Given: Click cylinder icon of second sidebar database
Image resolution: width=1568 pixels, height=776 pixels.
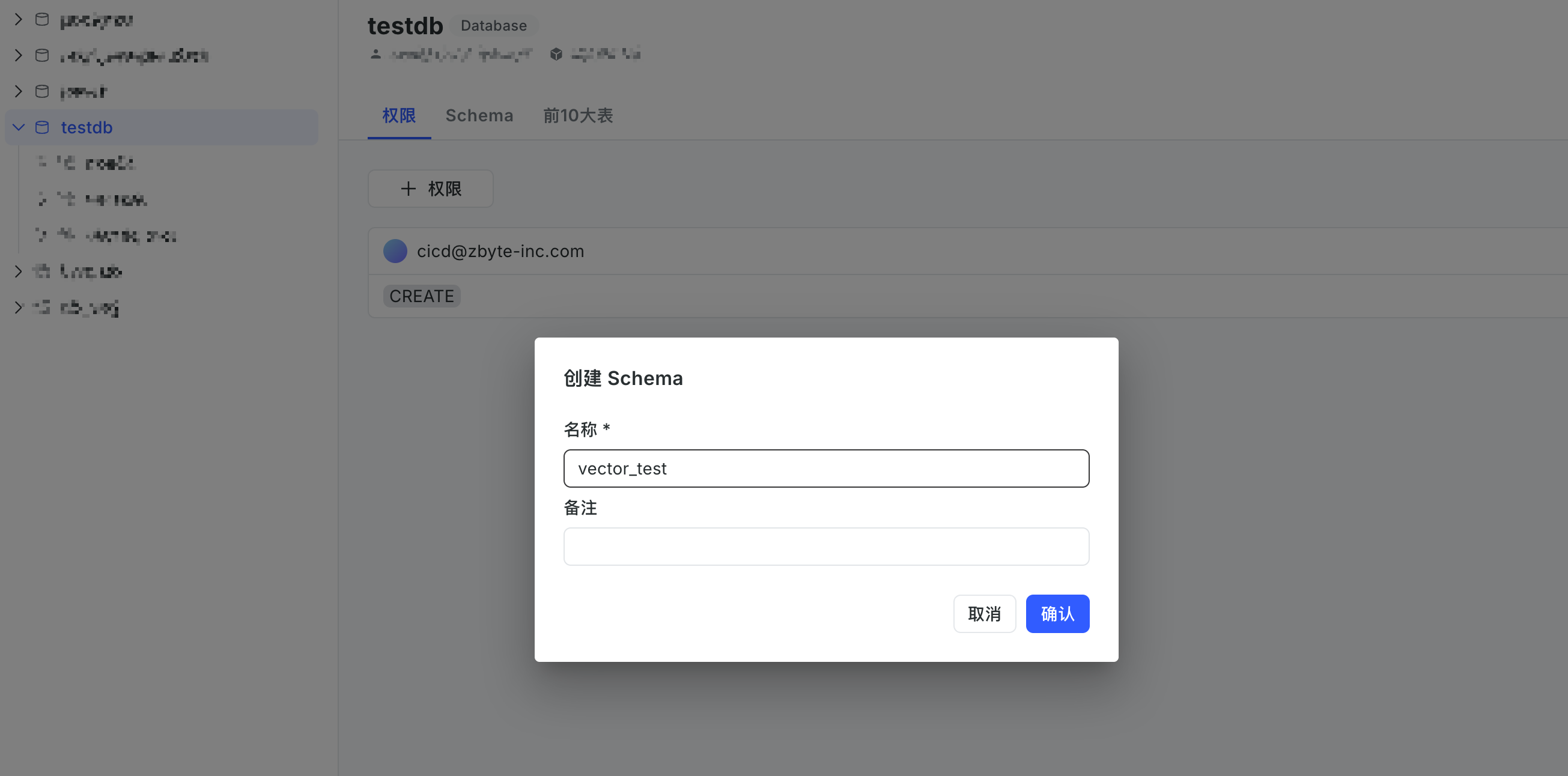Looking at the screenshot, I should [x=42, y=55].
